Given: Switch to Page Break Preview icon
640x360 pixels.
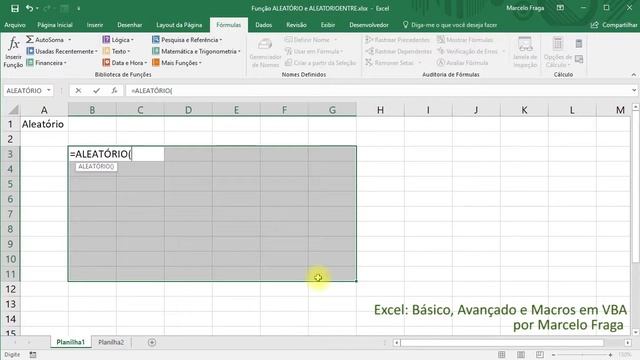Looking at the screenshot, I should tap(540, 355).
